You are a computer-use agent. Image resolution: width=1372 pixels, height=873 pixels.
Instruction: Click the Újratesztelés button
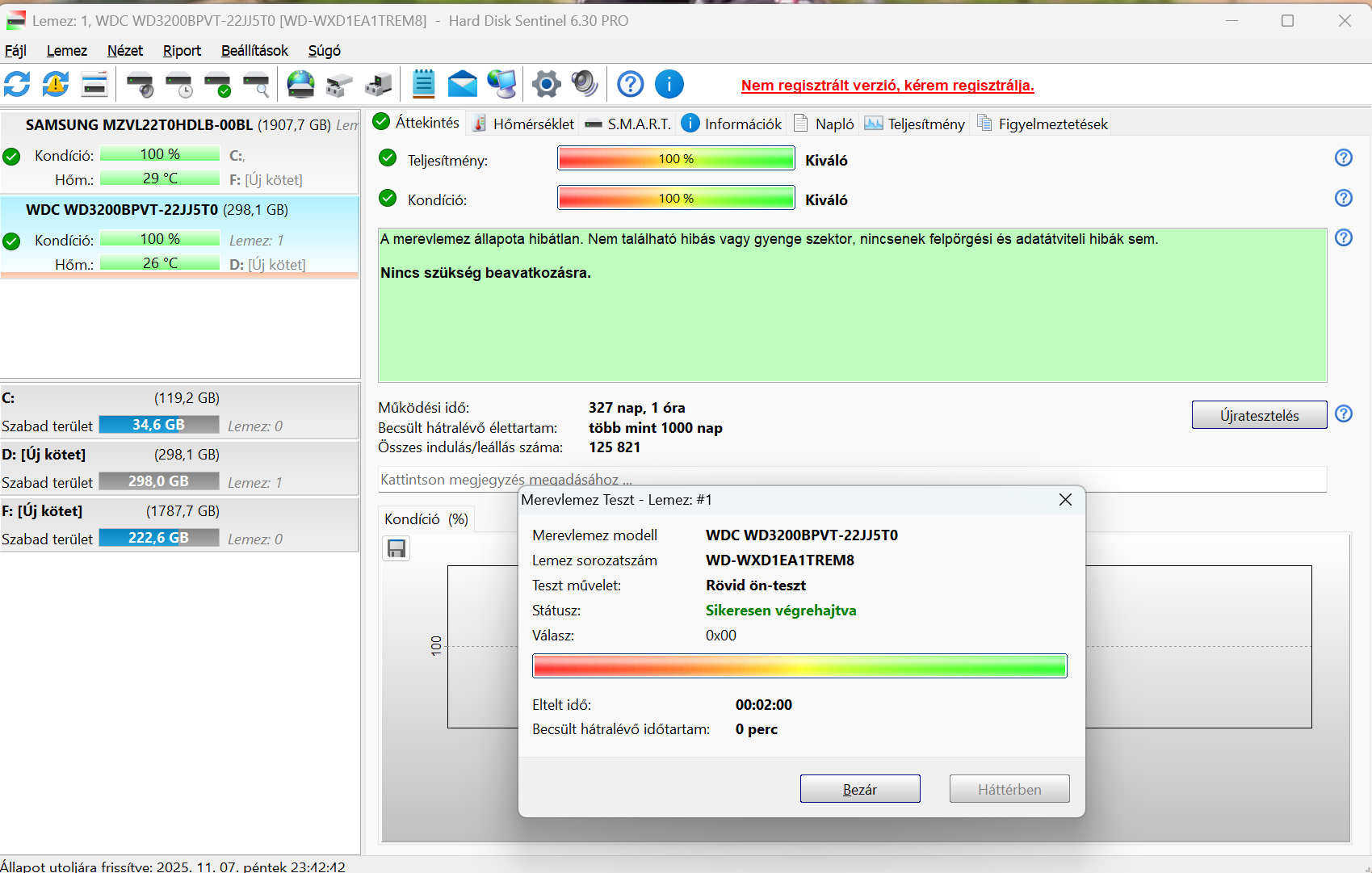[x=1260, y=415]
